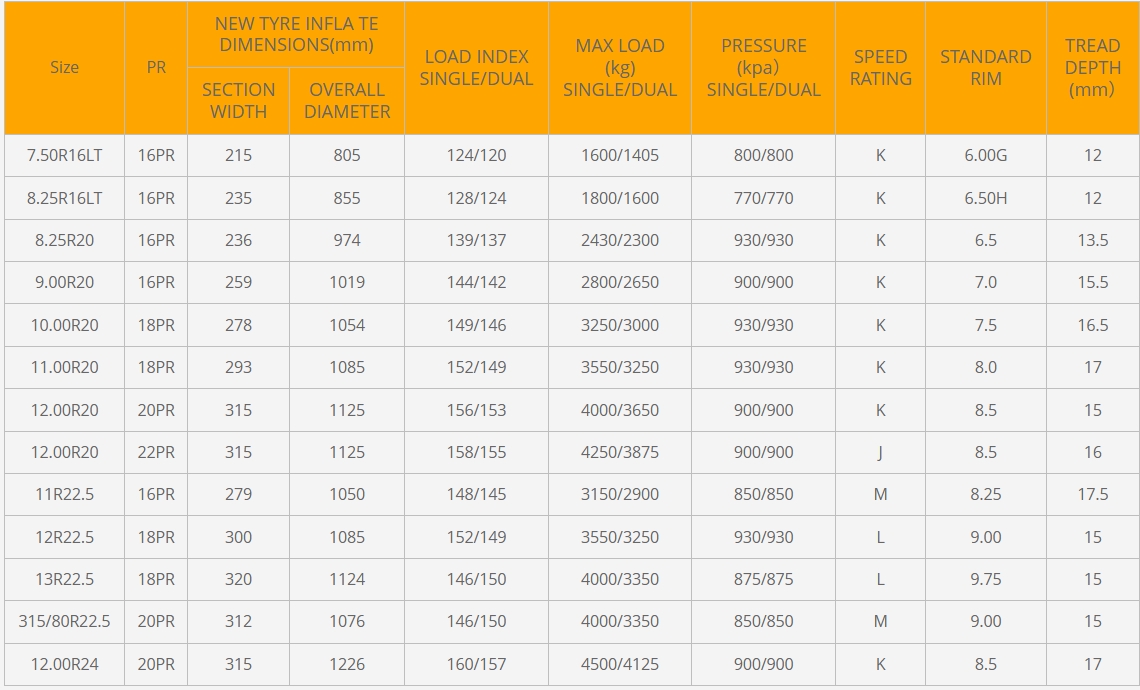Select the speed rating J cell

pyautogui.click(x=880, y=452)
